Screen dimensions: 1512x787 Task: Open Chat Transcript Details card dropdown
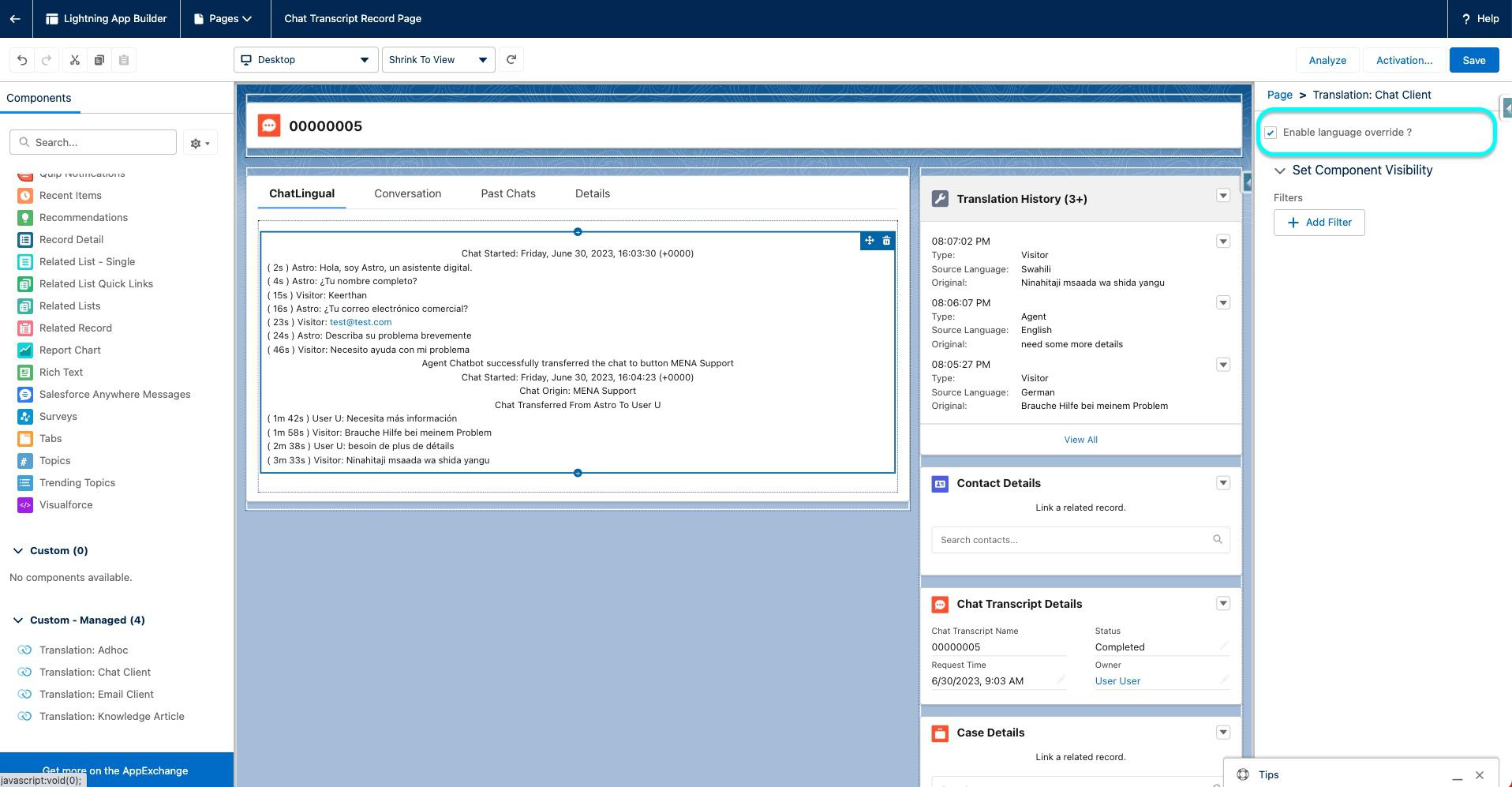click(1222, 603)
